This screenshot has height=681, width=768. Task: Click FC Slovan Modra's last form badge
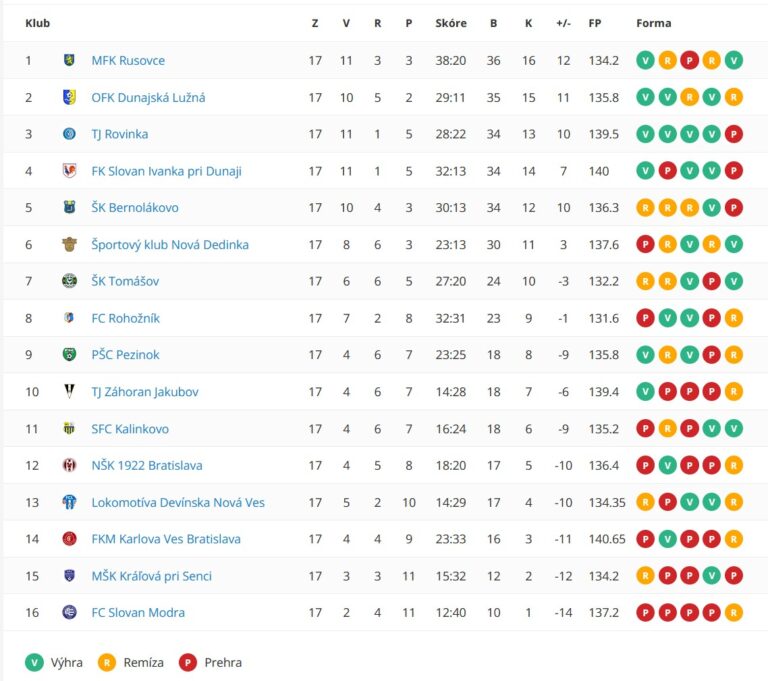(x=734, y=613)
